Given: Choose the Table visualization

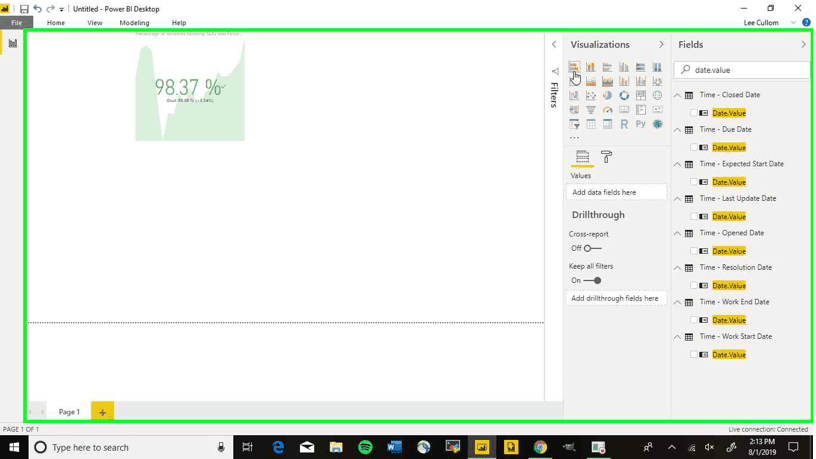Looking at the screenshot, I should [591, 124].
